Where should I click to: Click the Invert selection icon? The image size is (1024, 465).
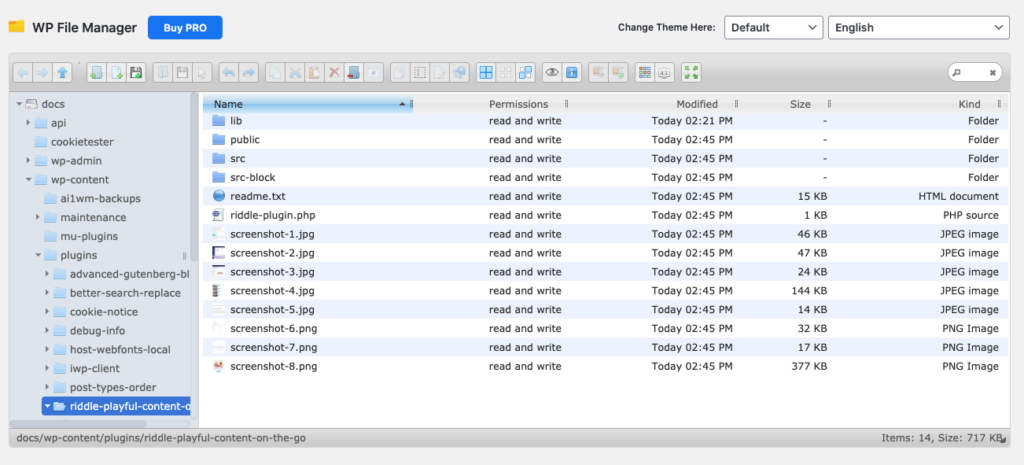click(x=525, y=72)
